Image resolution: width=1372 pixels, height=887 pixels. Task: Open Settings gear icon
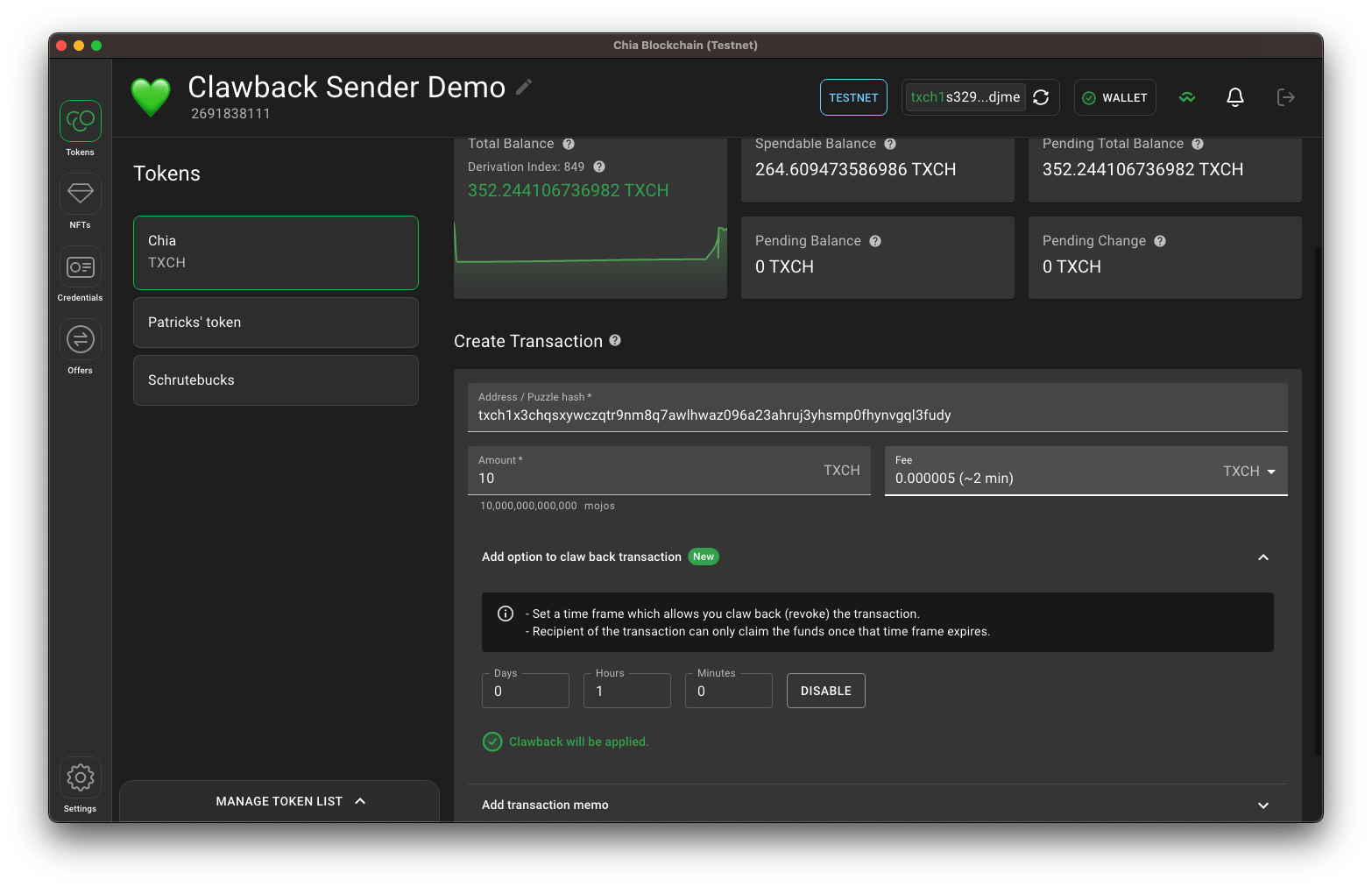[80, 777]
